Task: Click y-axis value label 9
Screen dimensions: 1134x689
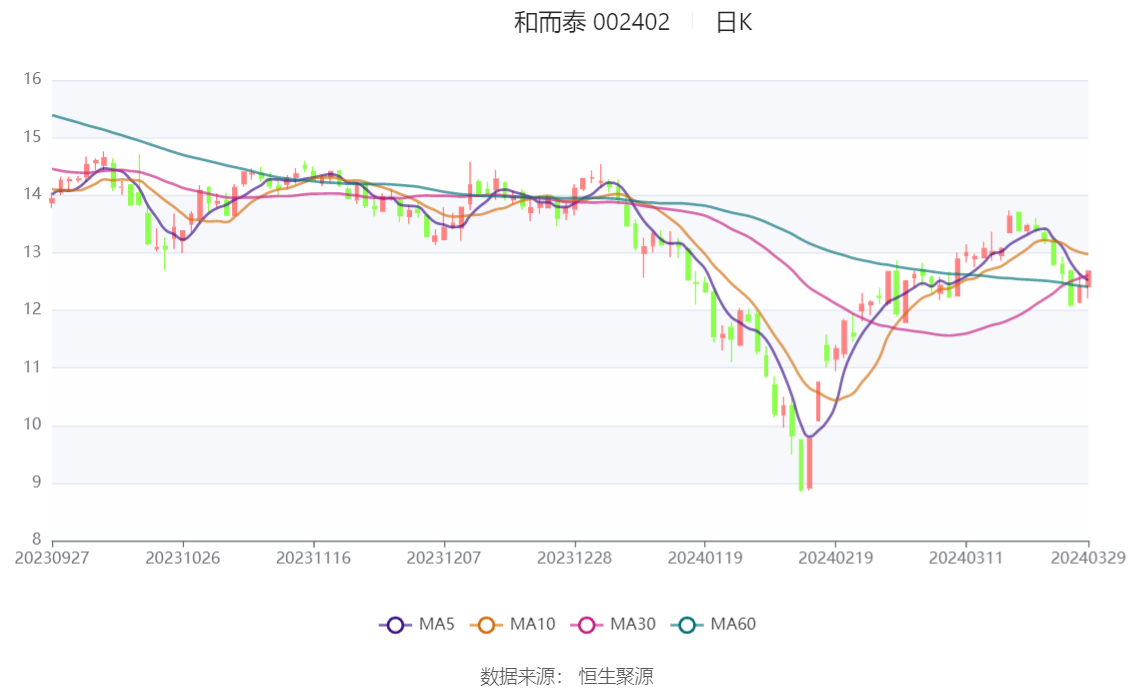Action: (37, 482)
